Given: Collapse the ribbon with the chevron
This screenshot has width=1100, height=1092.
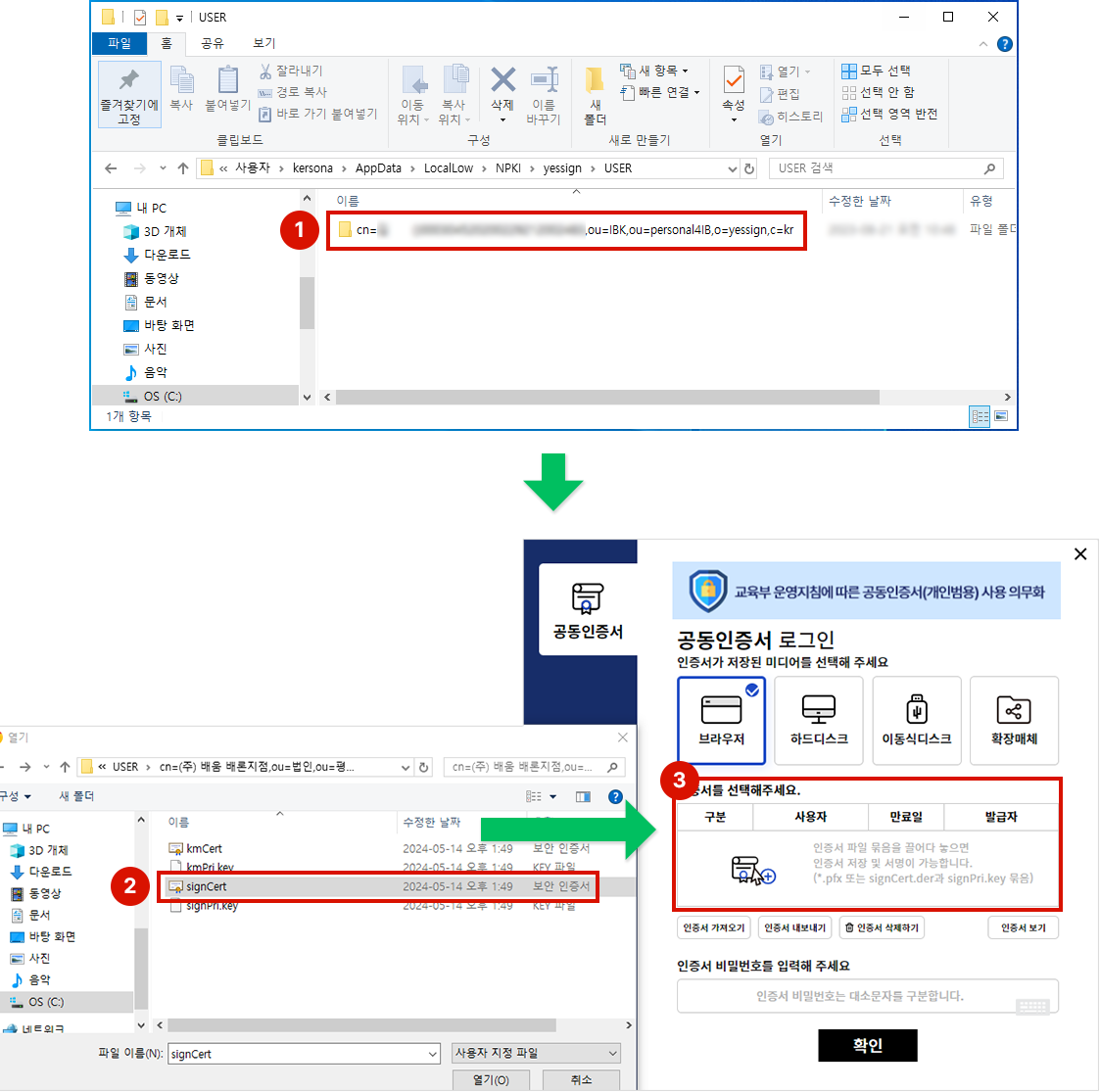Looking at the screenshot, I should coord(983,44).
